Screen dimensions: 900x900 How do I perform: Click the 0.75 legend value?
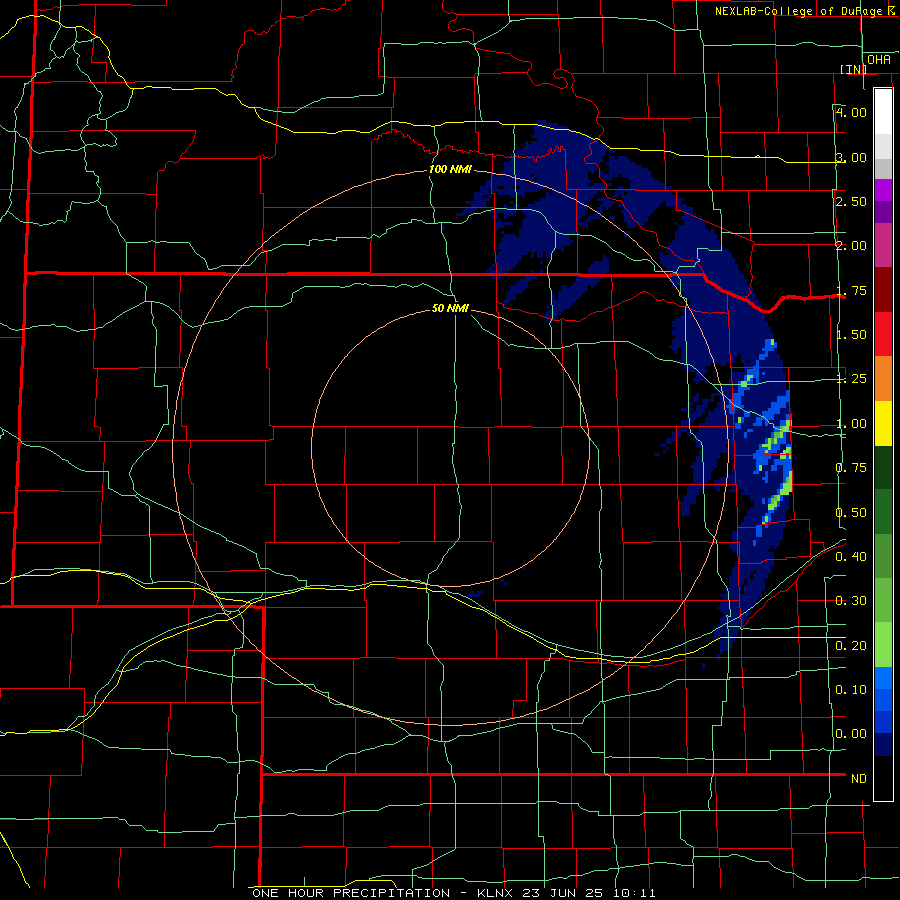click(x=851, y=468)
